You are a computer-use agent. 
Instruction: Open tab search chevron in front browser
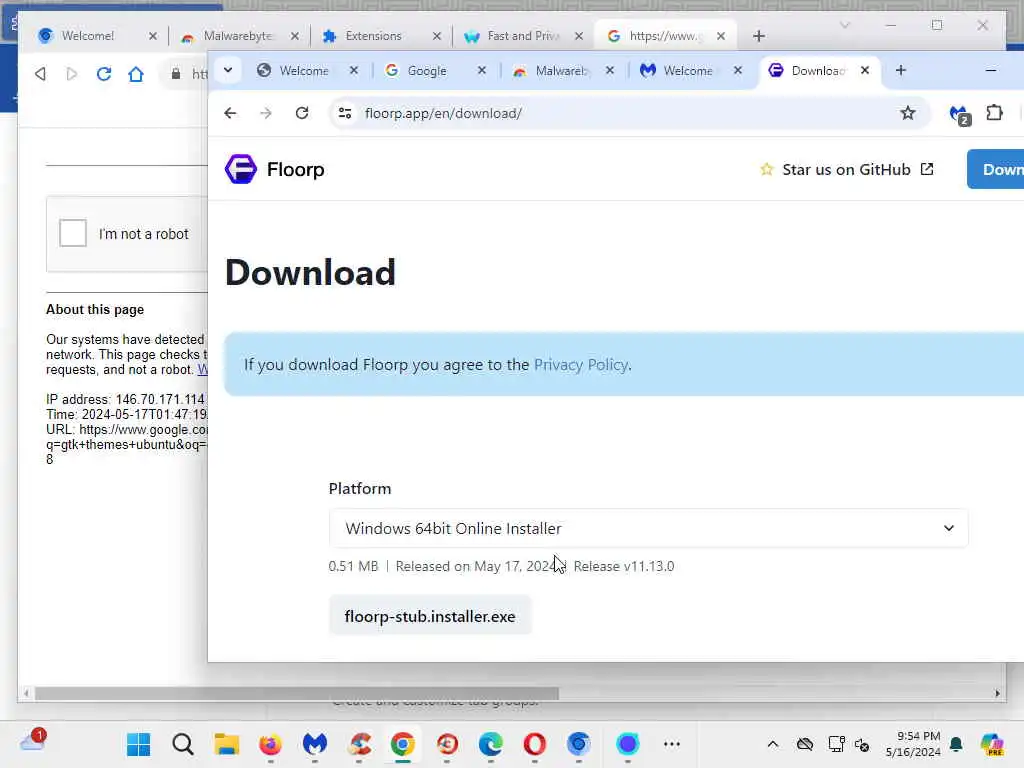(228, 70)
